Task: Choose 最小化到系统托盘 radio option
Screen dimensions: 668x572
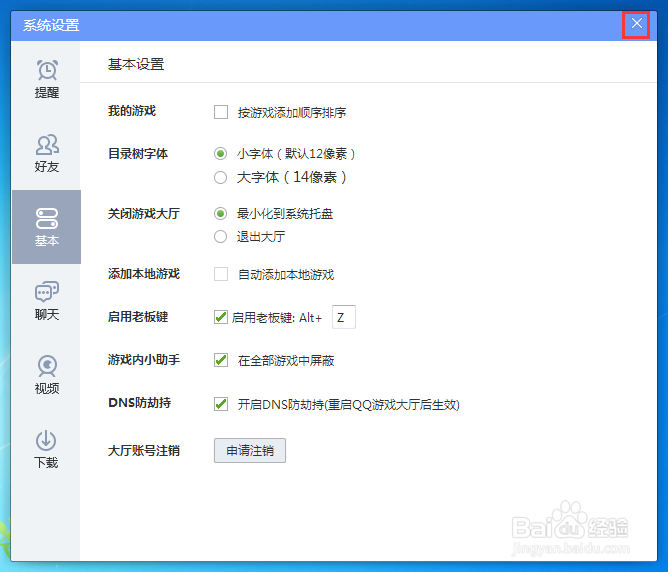Action: [x=220, y=213]
